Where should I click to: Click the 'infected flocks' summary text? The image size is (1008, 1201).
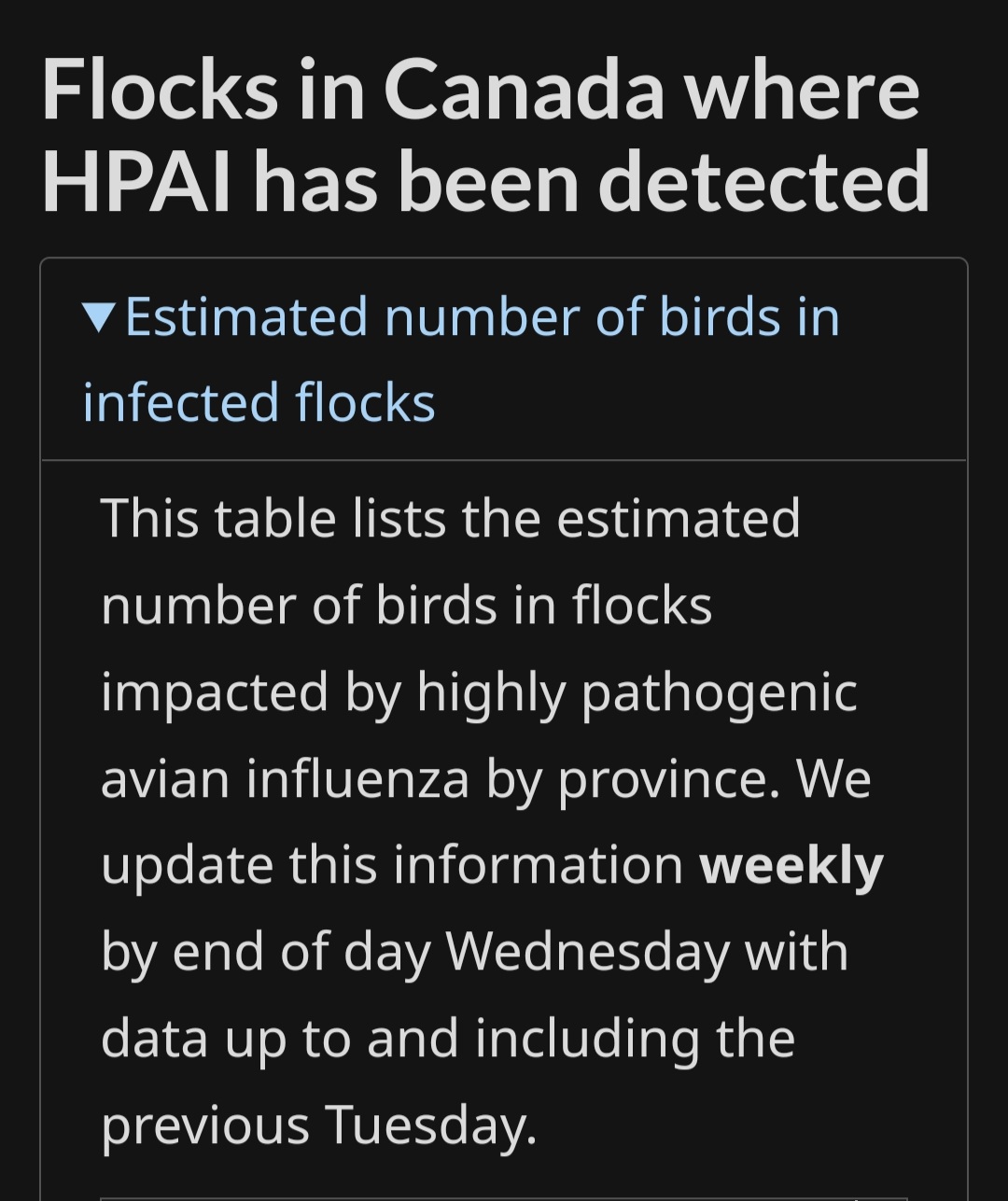pos(259,403)
